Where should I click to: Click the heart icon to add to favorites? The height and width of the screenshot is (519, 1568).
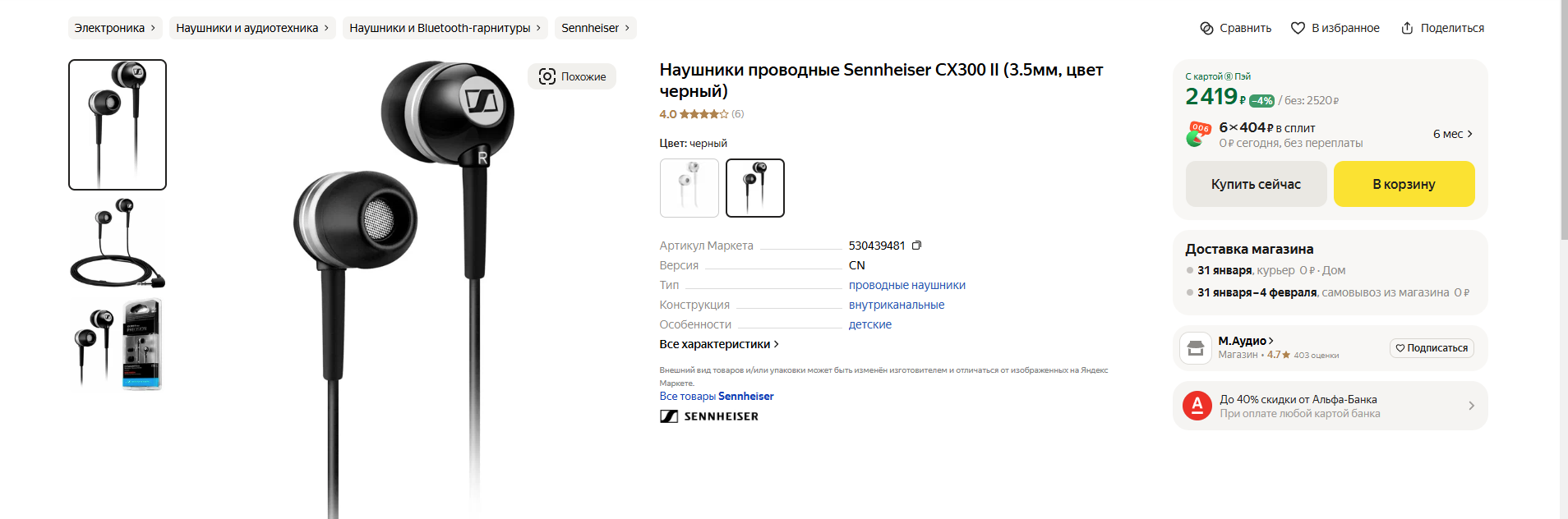(1298, 28)
